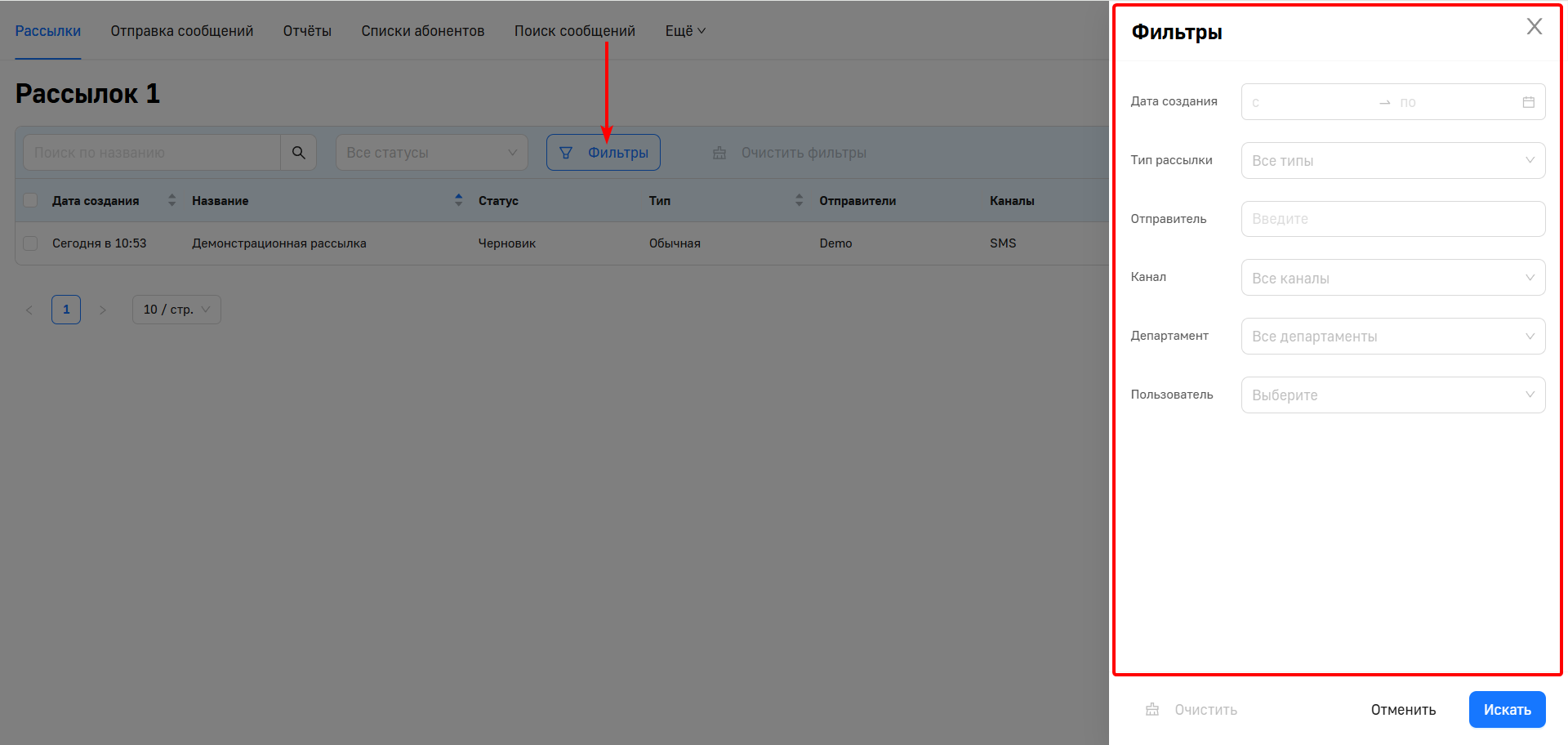Screen dimensions: 1568x745
Task: Expand the Канал dropdown
Action: [1392, 278]
